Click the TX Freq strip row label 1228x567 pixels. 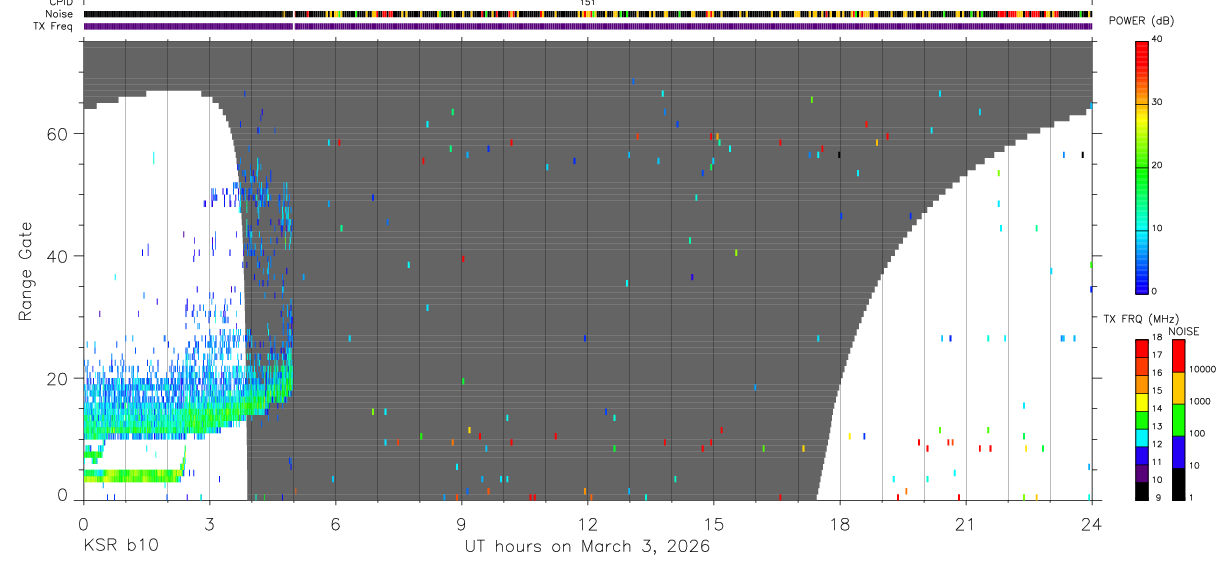pos(54,26)
